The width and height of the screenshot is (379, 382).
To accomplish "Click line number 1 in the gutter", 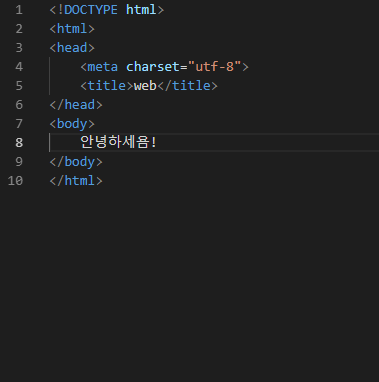I will pos(19,10).
